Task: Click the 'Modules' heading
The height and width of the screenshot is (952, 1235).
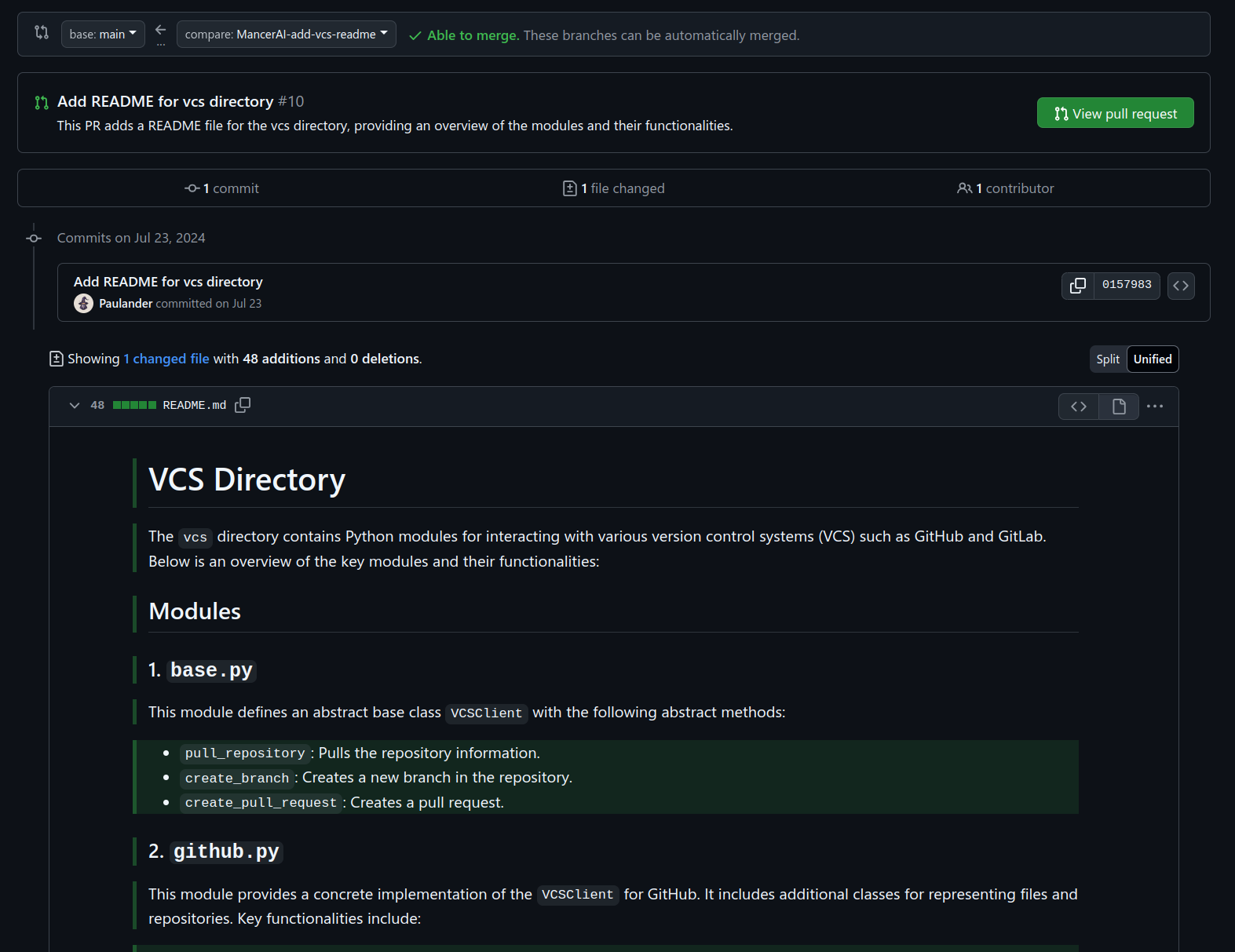Action: tap(195, 611)
